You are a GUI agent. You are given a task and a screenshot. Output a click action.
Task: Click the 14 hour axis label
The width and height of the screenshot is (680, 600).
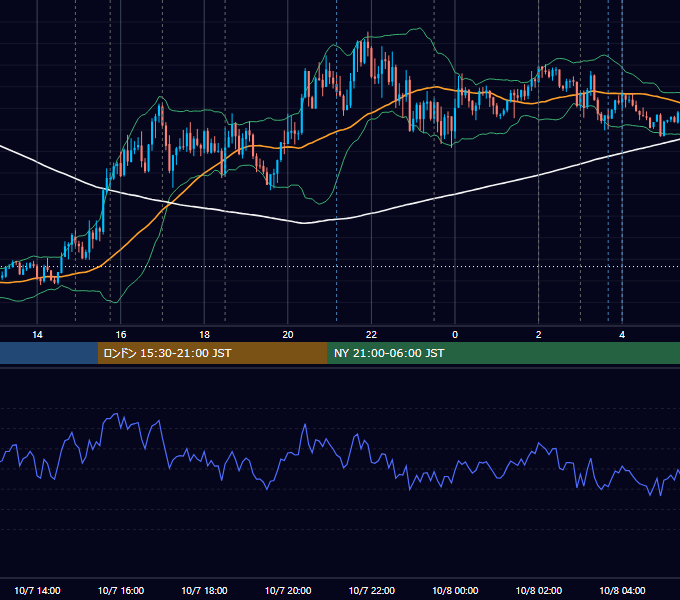point(37,335)
